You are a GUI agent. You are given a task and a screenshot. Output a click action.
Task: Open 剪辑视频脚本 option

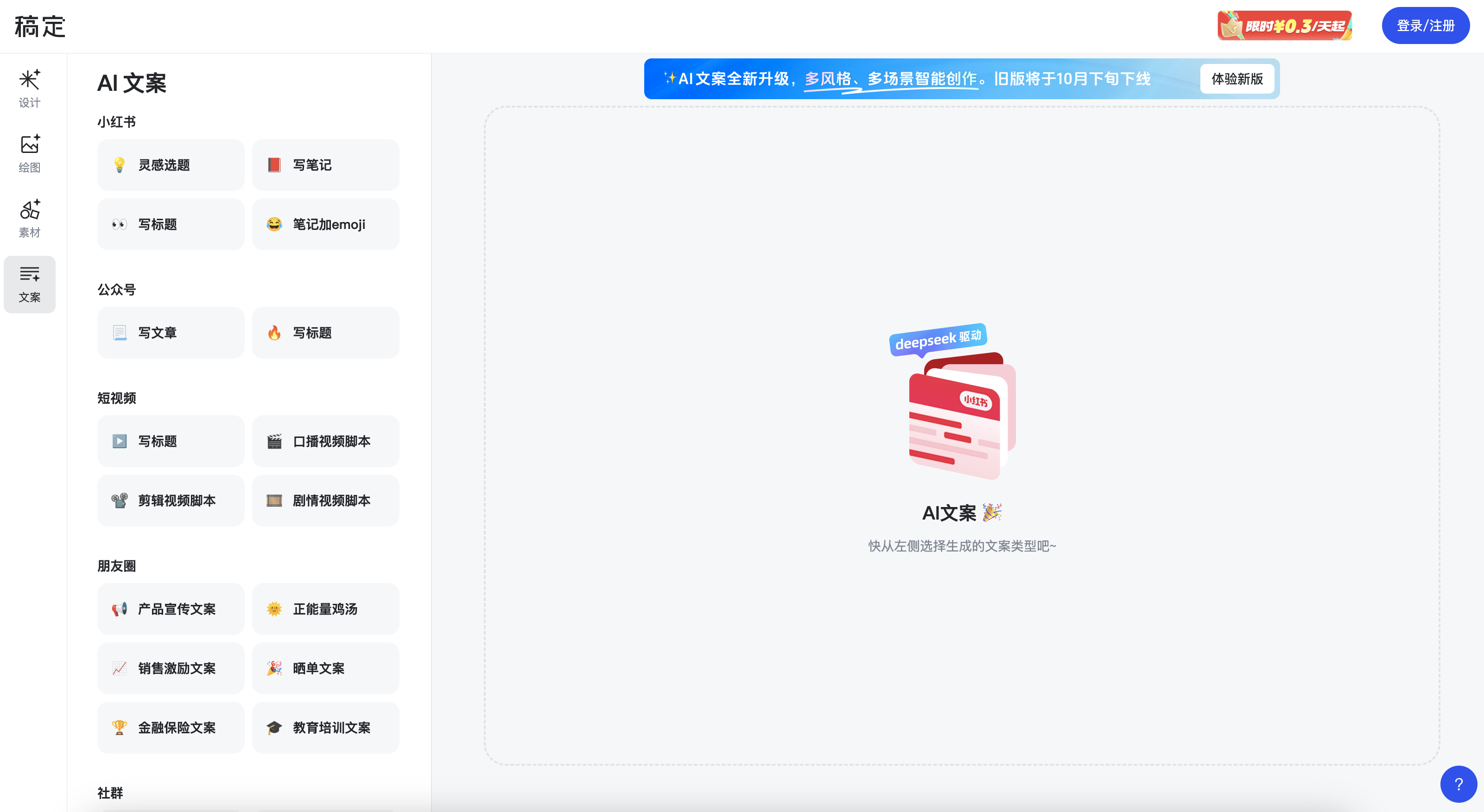[171, 500]
